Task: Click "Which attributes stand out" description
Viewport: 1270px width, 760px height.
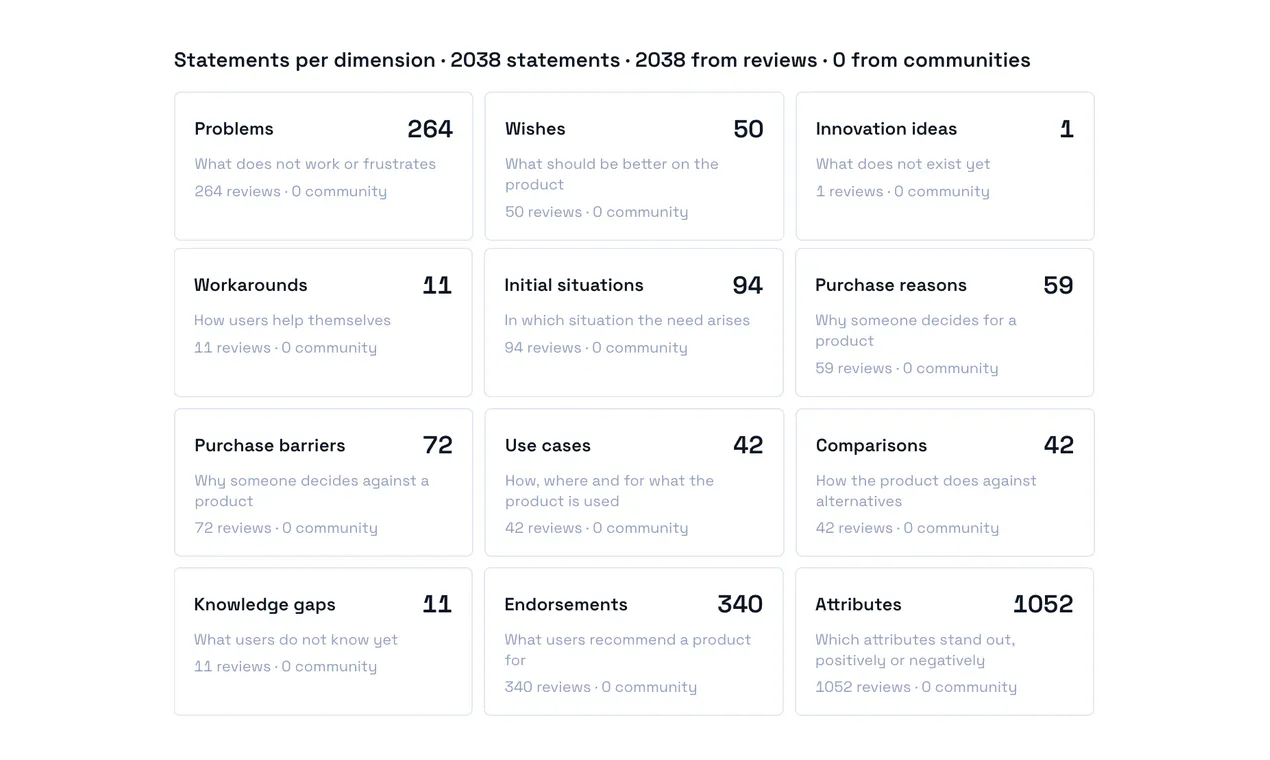Action: (915, 650)
